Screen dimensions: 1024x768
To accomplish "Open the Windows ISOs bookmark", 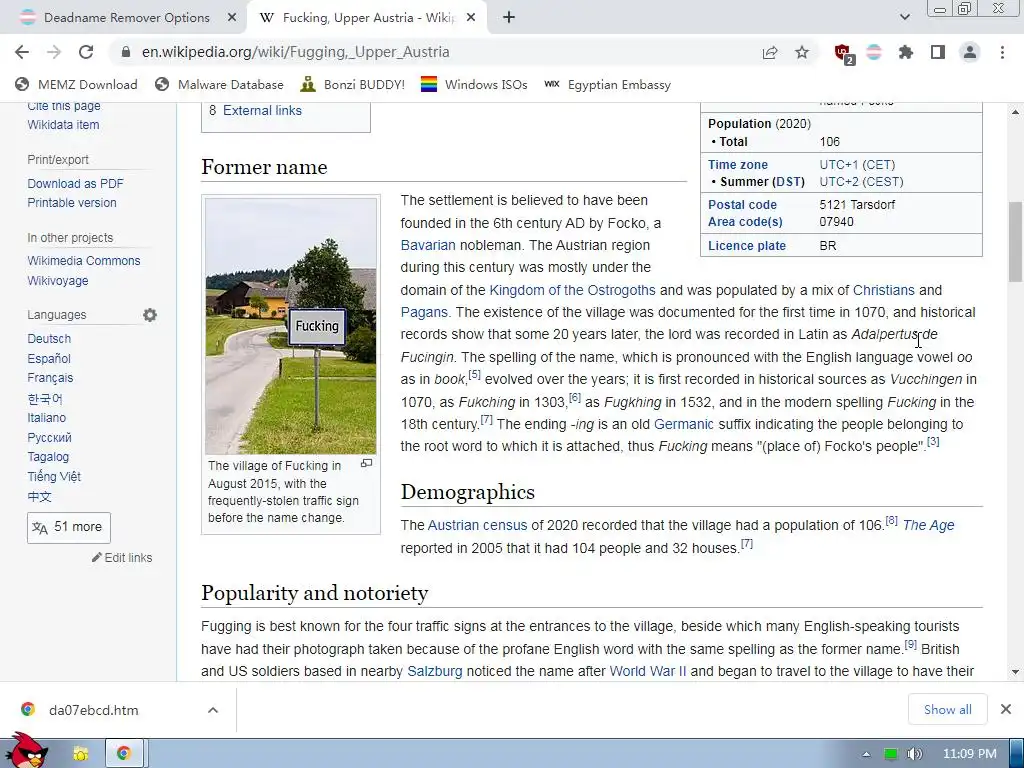I will [474, 85].
